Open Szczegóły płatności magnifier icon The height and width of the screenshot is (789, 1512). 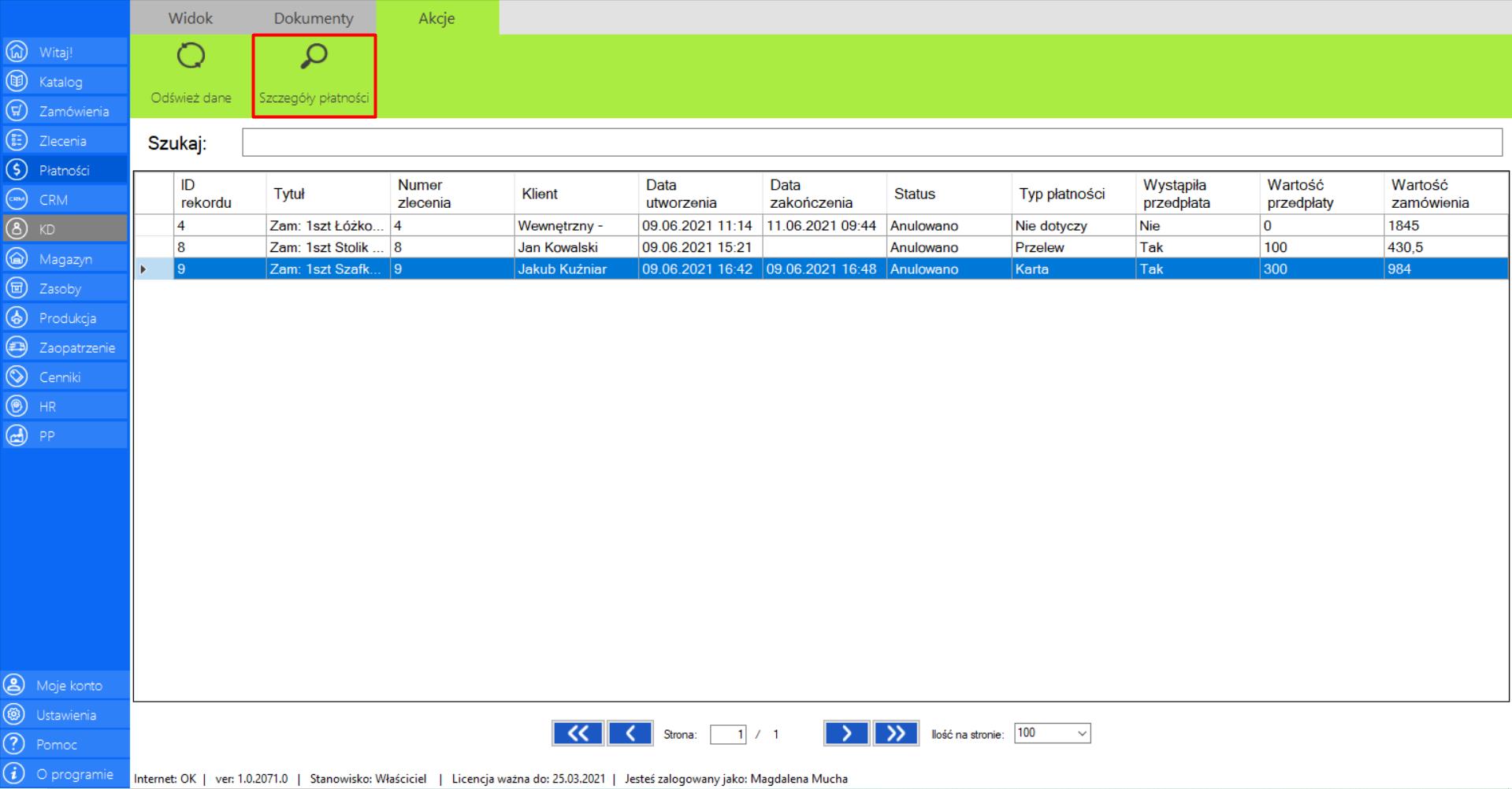click(314, 57)
